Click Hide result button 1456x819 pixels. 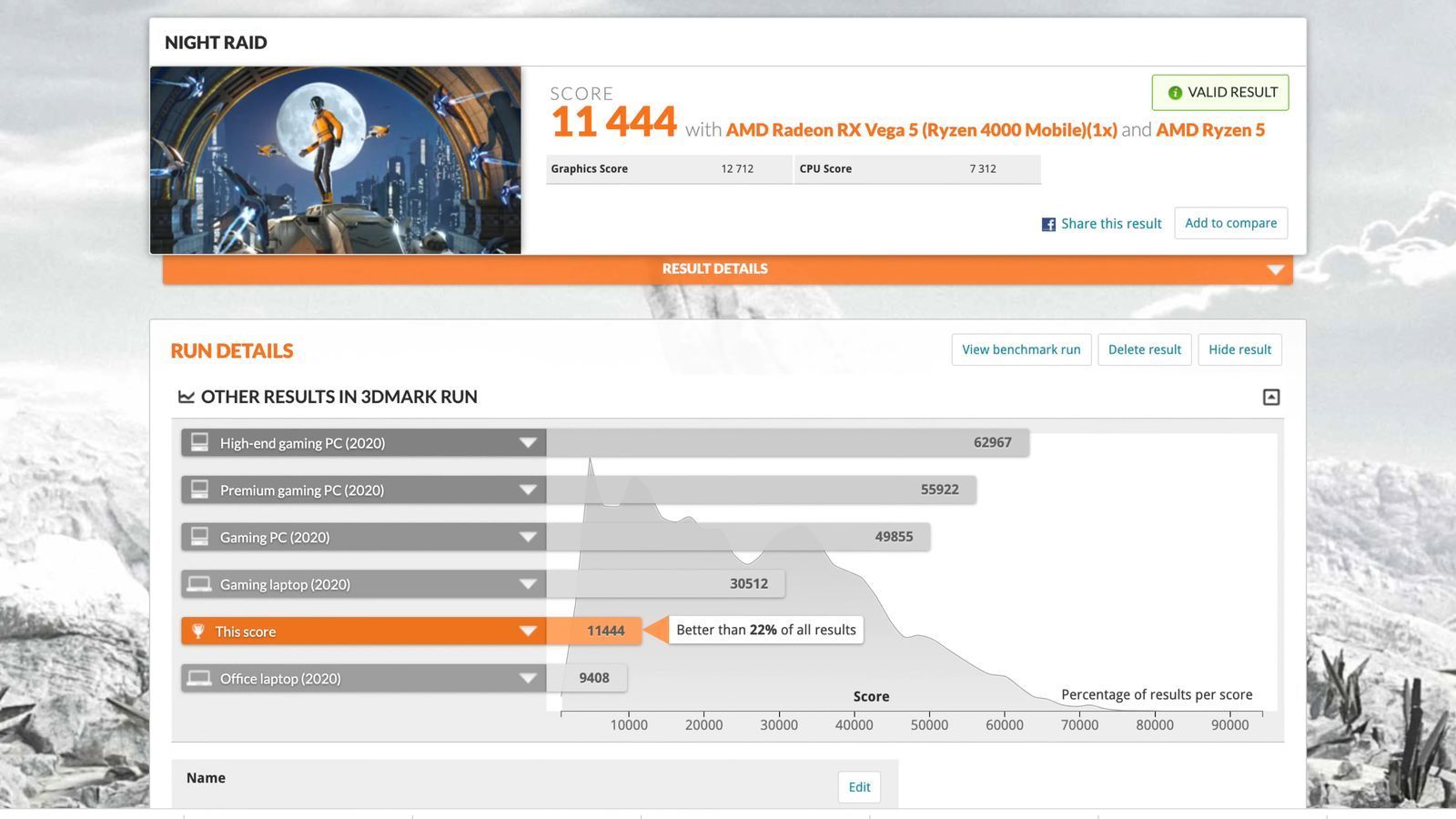pyautogui.click(x=1239, y=349)
